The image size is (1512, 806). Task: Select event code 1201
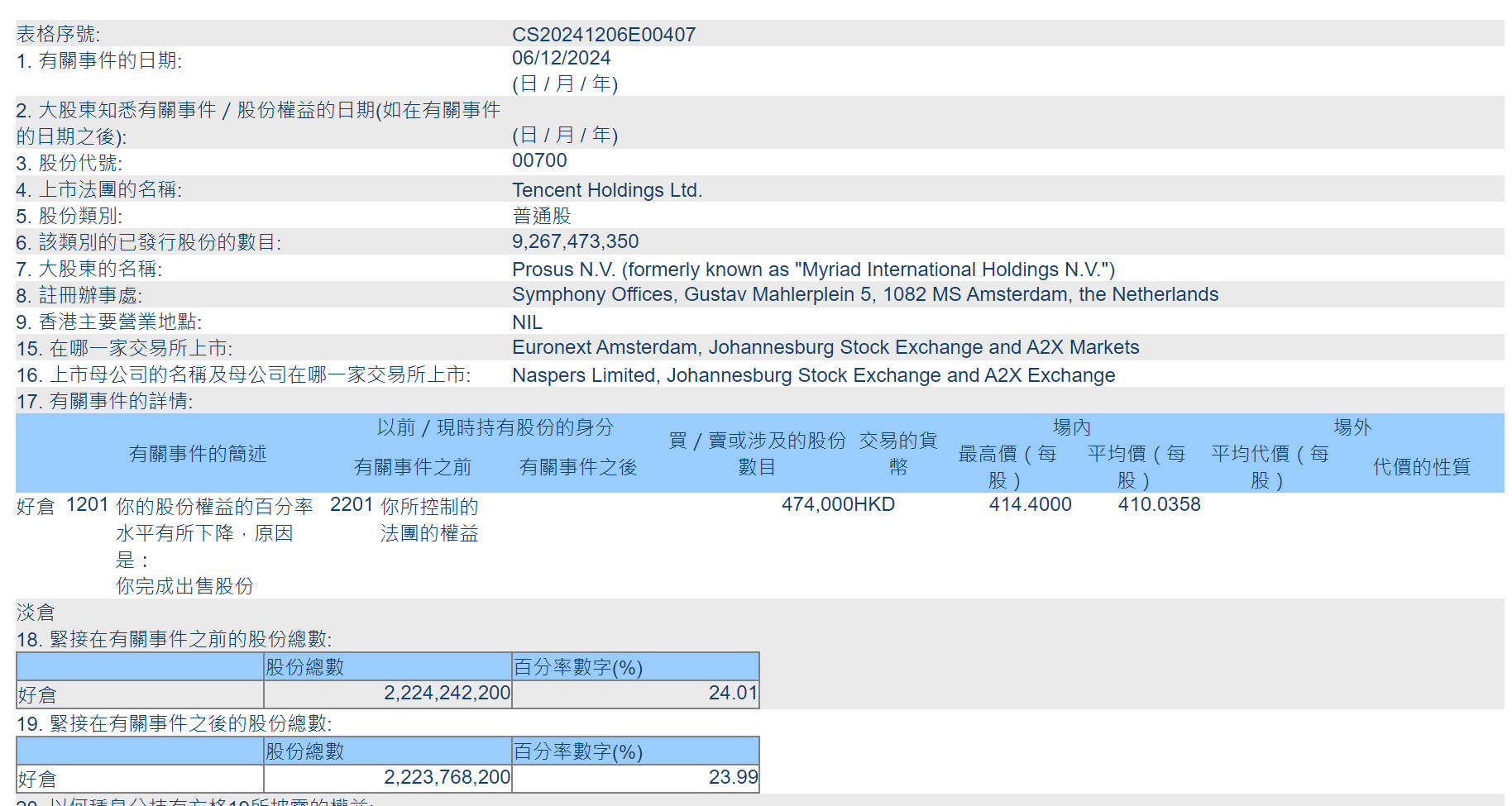87,504
